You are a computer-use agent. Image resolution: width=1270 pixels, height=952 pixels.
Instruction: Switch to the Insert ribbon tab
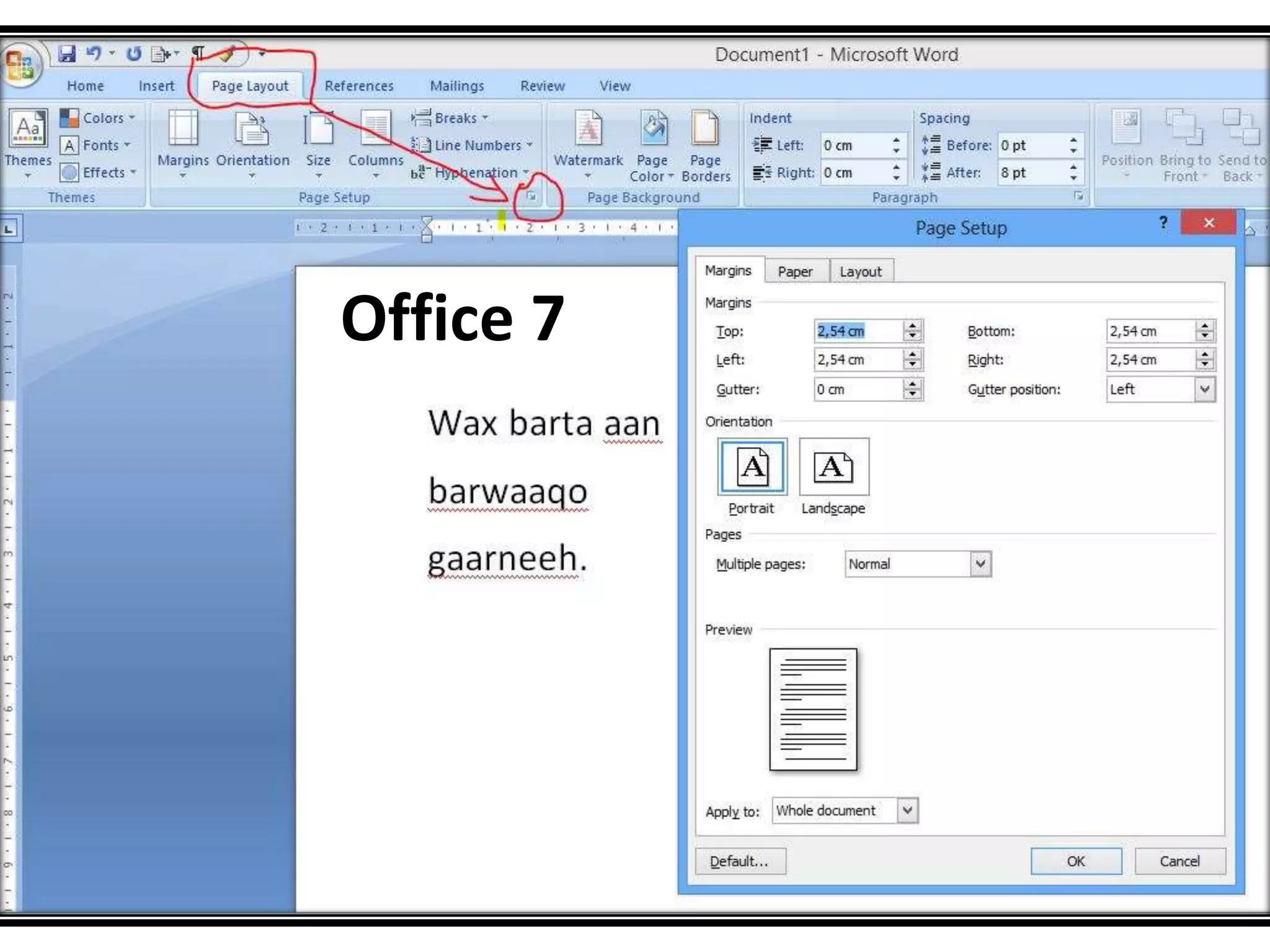click(x=156, y=86)
